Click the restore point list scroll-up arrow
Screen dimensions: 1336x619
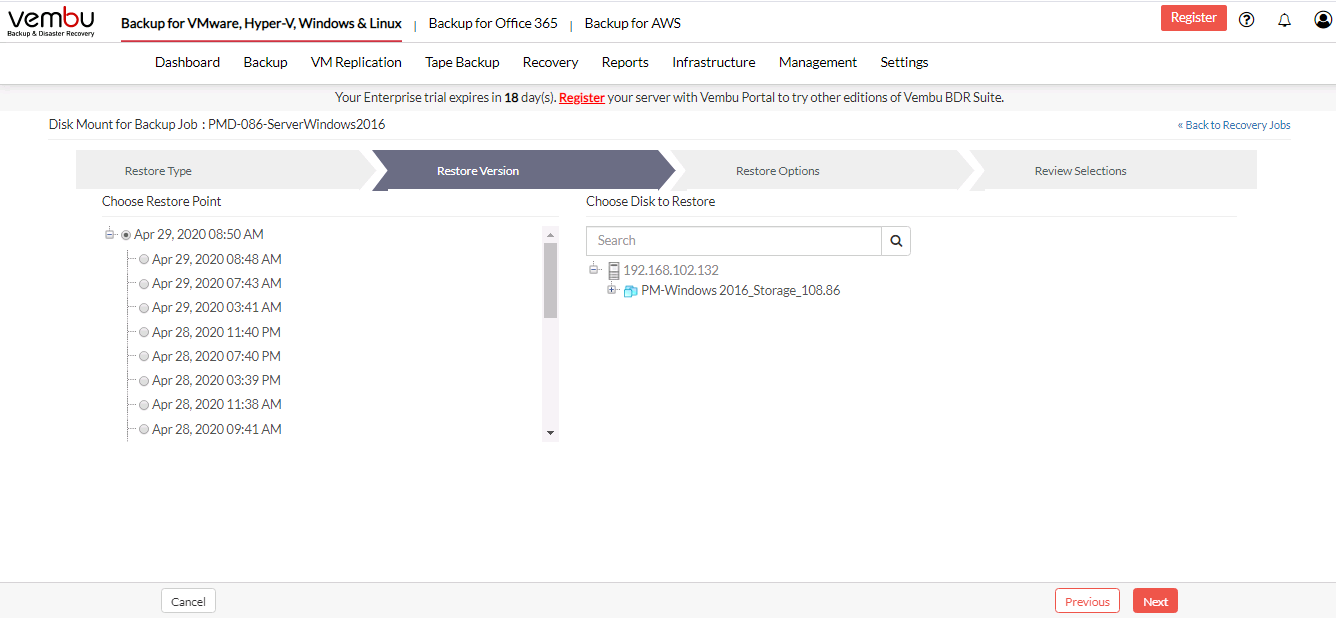pos(550,235)
